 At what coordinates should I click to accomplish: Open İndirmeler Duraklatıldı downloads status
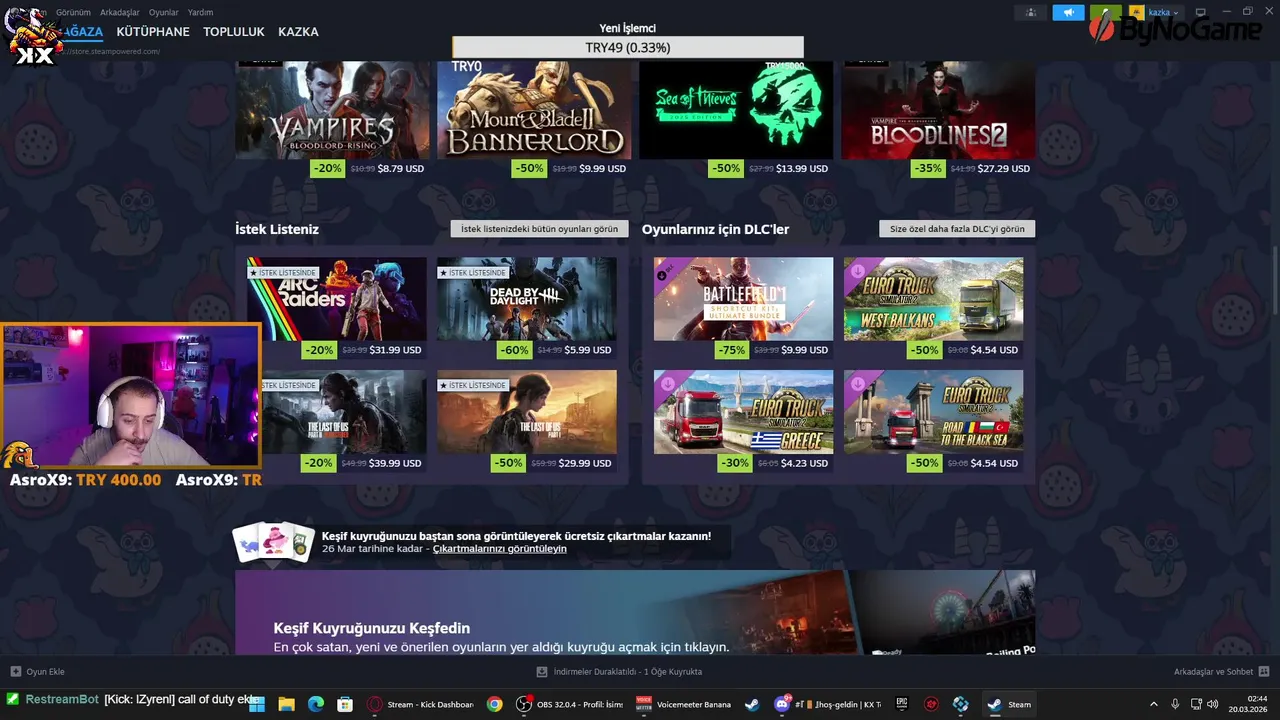coord(619,672)
